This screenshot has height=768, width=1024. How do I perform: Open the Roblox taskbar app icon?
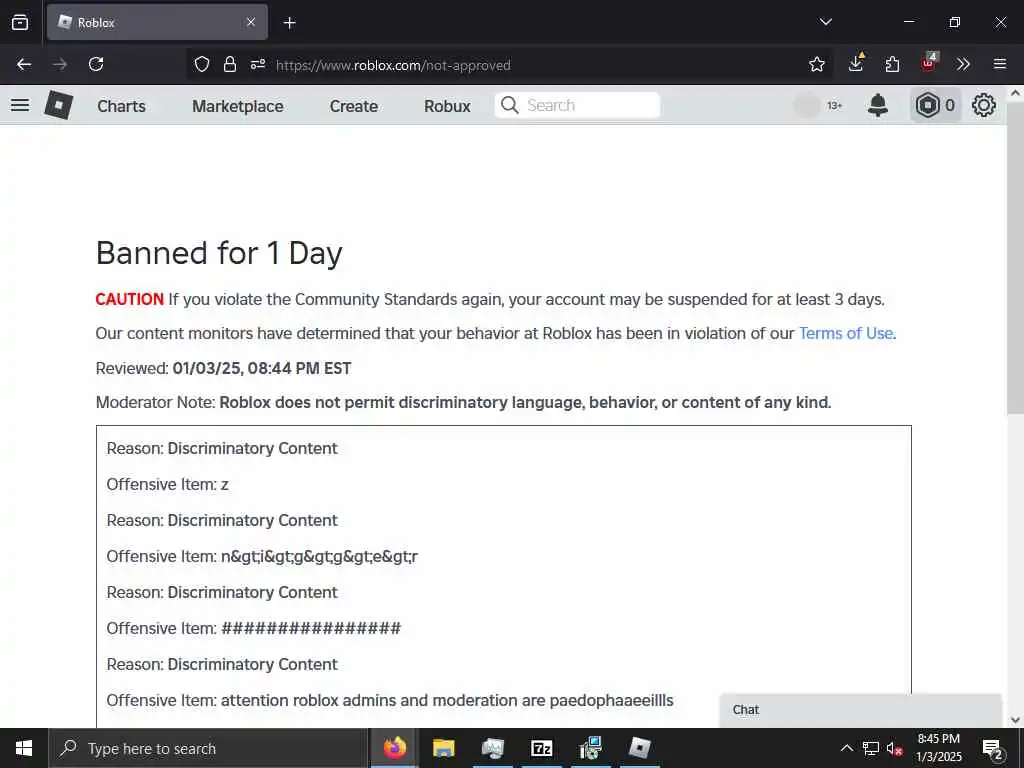(x=640, y=748)
